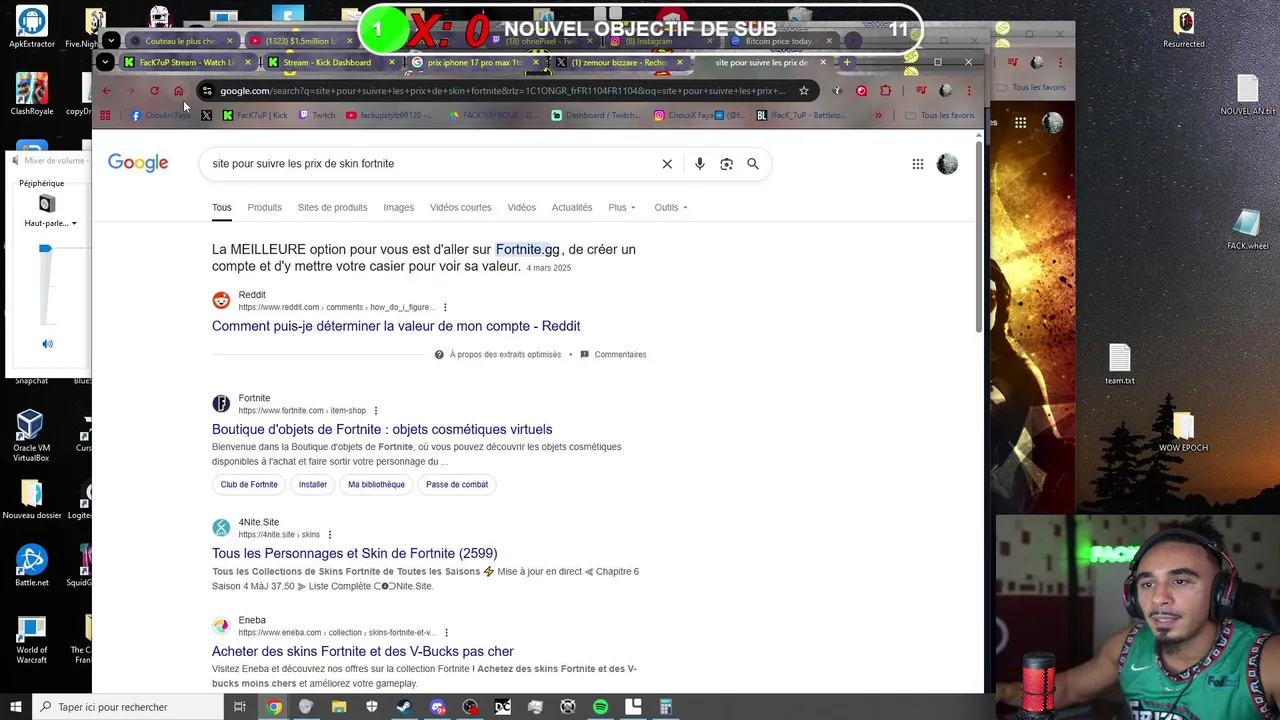This screenshot has height=720, width=1280.
Task: Switch to the Actualités tab
Action: click(x=572, y=207)
